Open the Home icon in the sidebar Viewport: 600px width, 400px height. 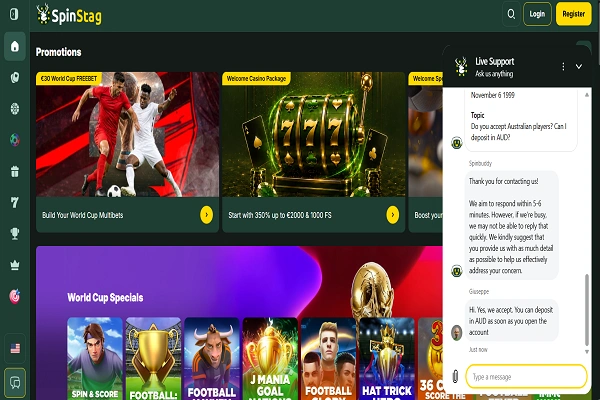pyautogui.click(x=15, y=46)
